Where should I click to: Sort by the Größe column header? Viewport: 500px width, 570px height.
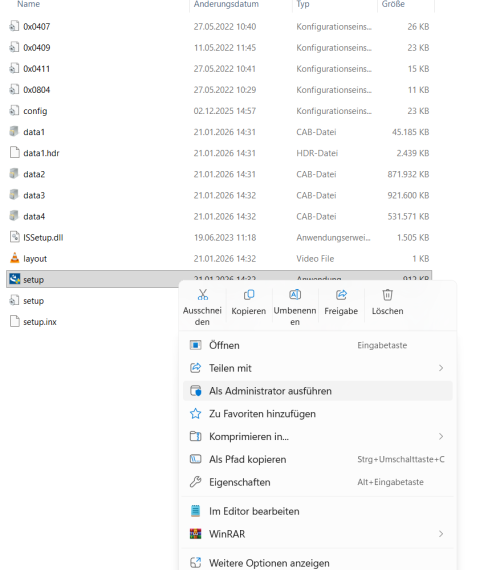tap(393, 4)
